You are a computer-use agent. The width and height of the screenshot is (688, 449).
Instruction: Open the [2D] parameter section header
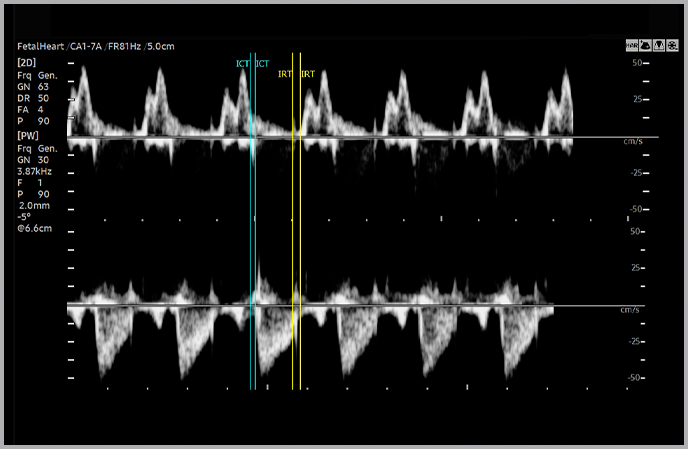[x=27, y=63]
